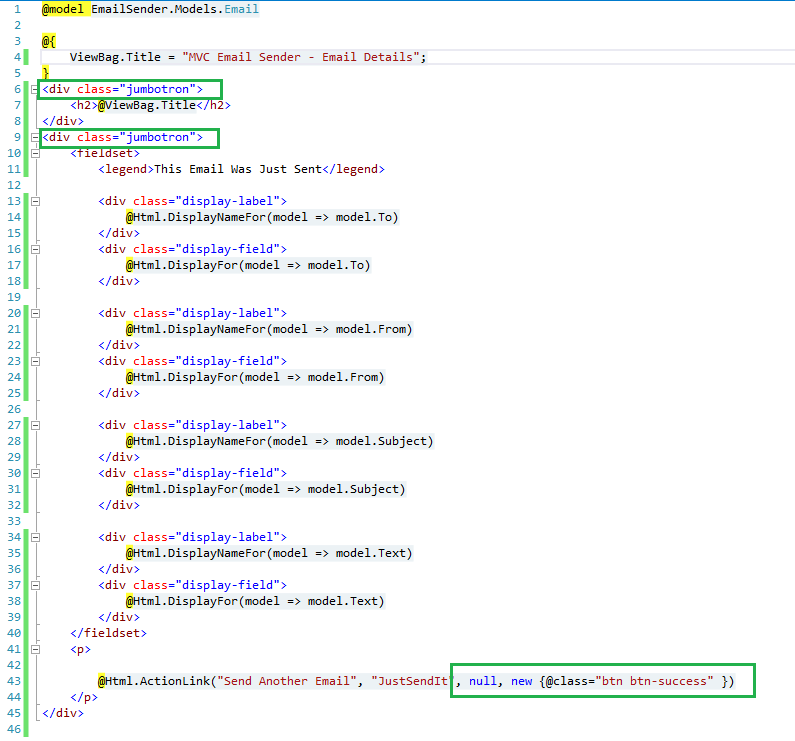
Task: Collapse the fieldset block at line 10
Action: point(35,154)
